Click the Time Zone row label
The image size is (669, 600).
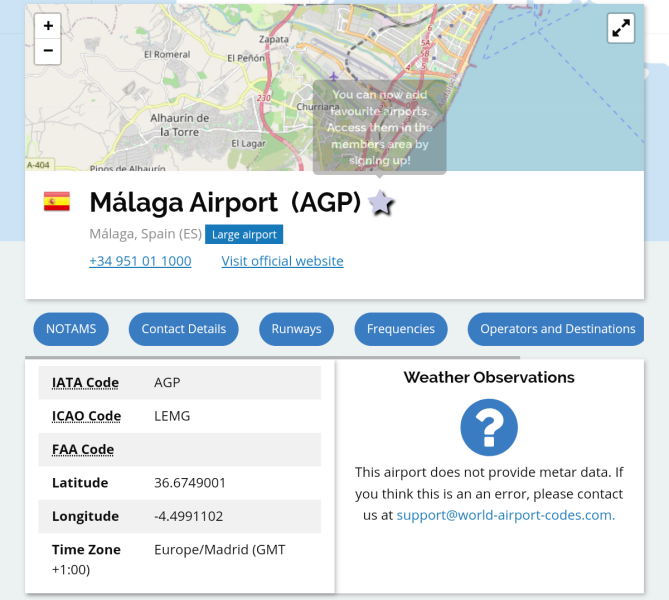(x=86, y=550)
